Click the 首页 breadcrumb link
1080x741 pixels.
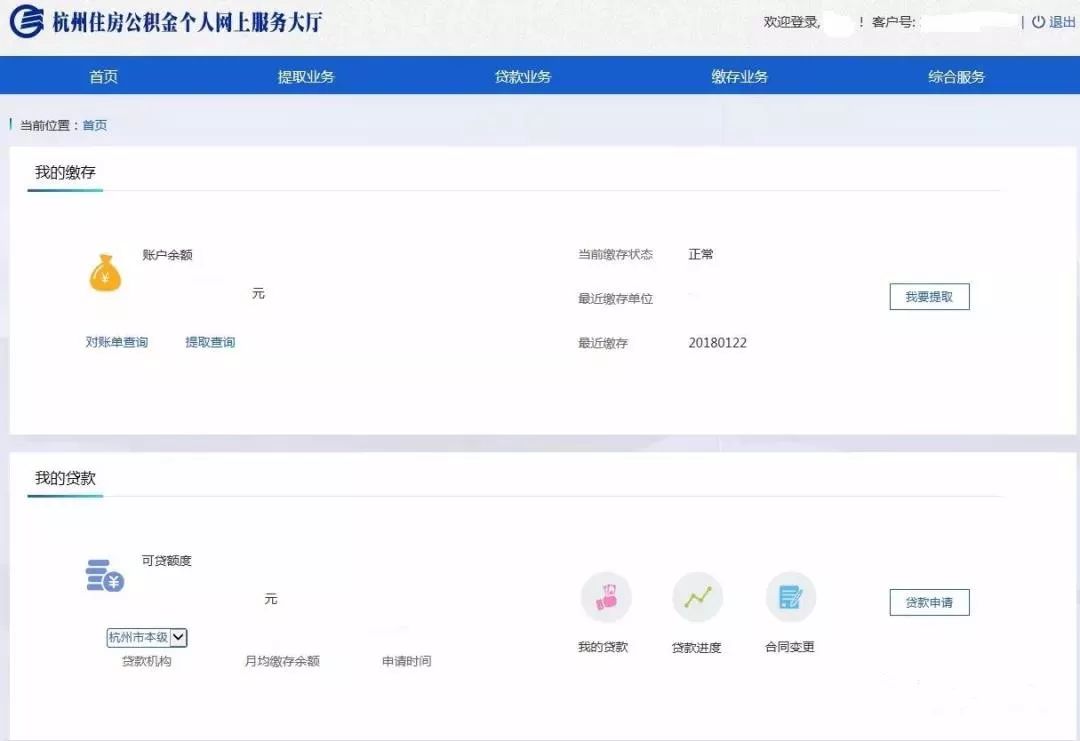95,125
